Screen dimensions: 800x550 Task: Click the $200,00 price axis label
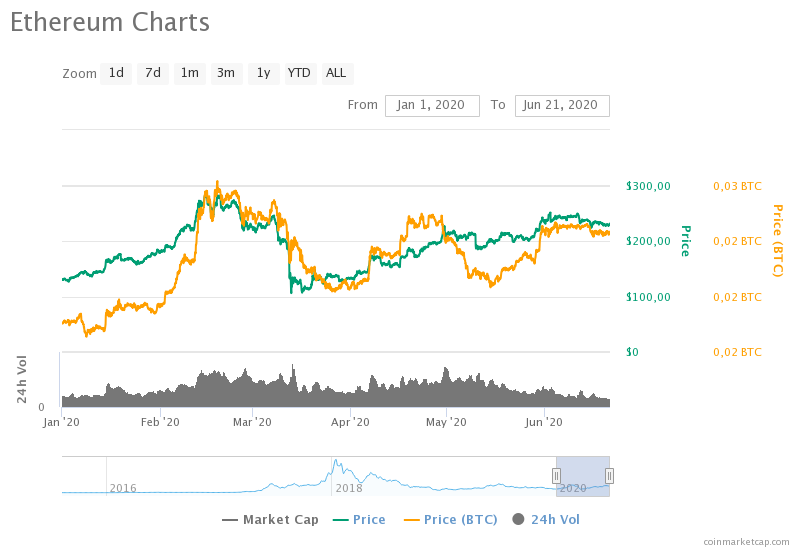[648, 241]
